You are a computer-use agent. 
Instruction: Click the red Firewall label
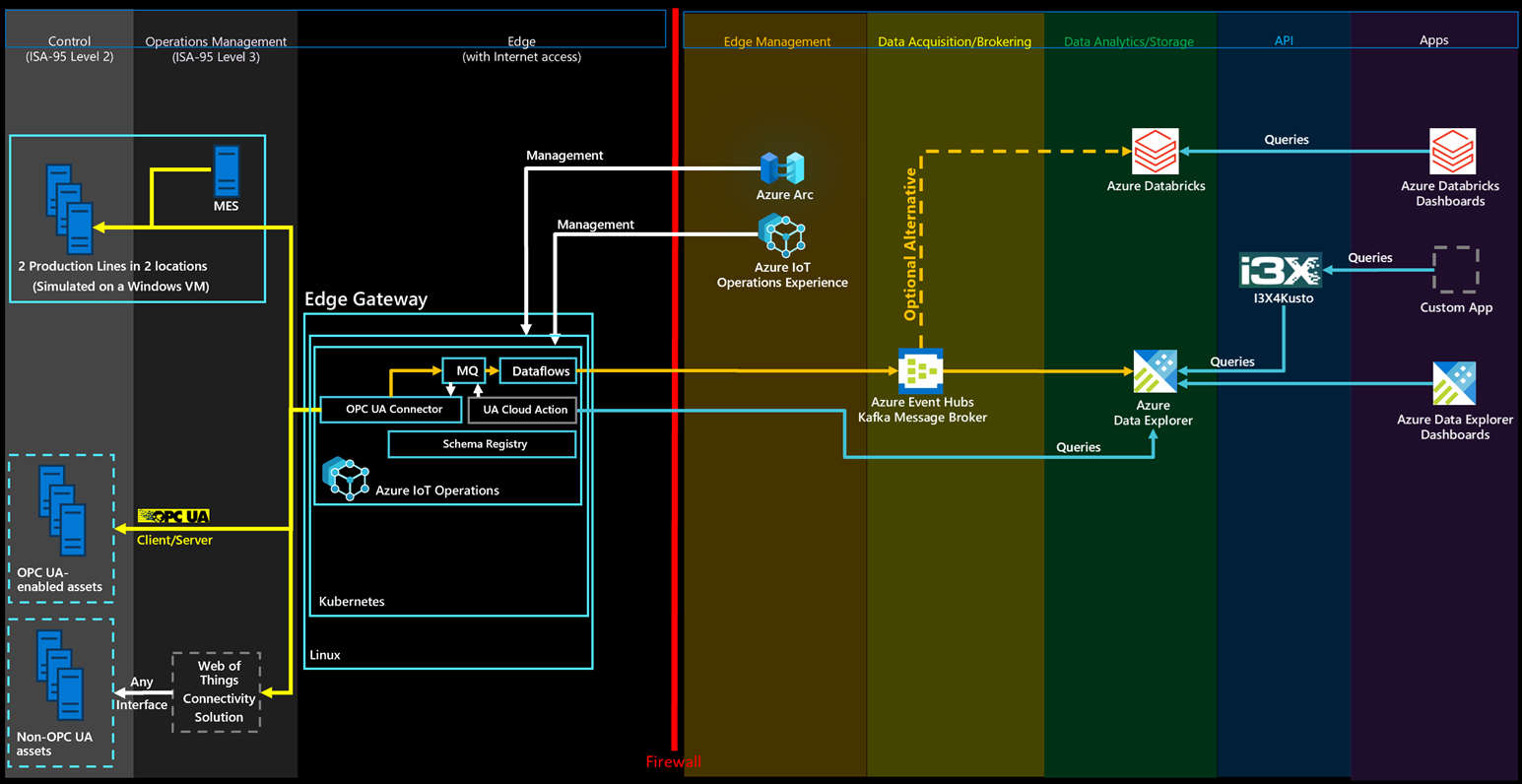(x=674, y=761)
